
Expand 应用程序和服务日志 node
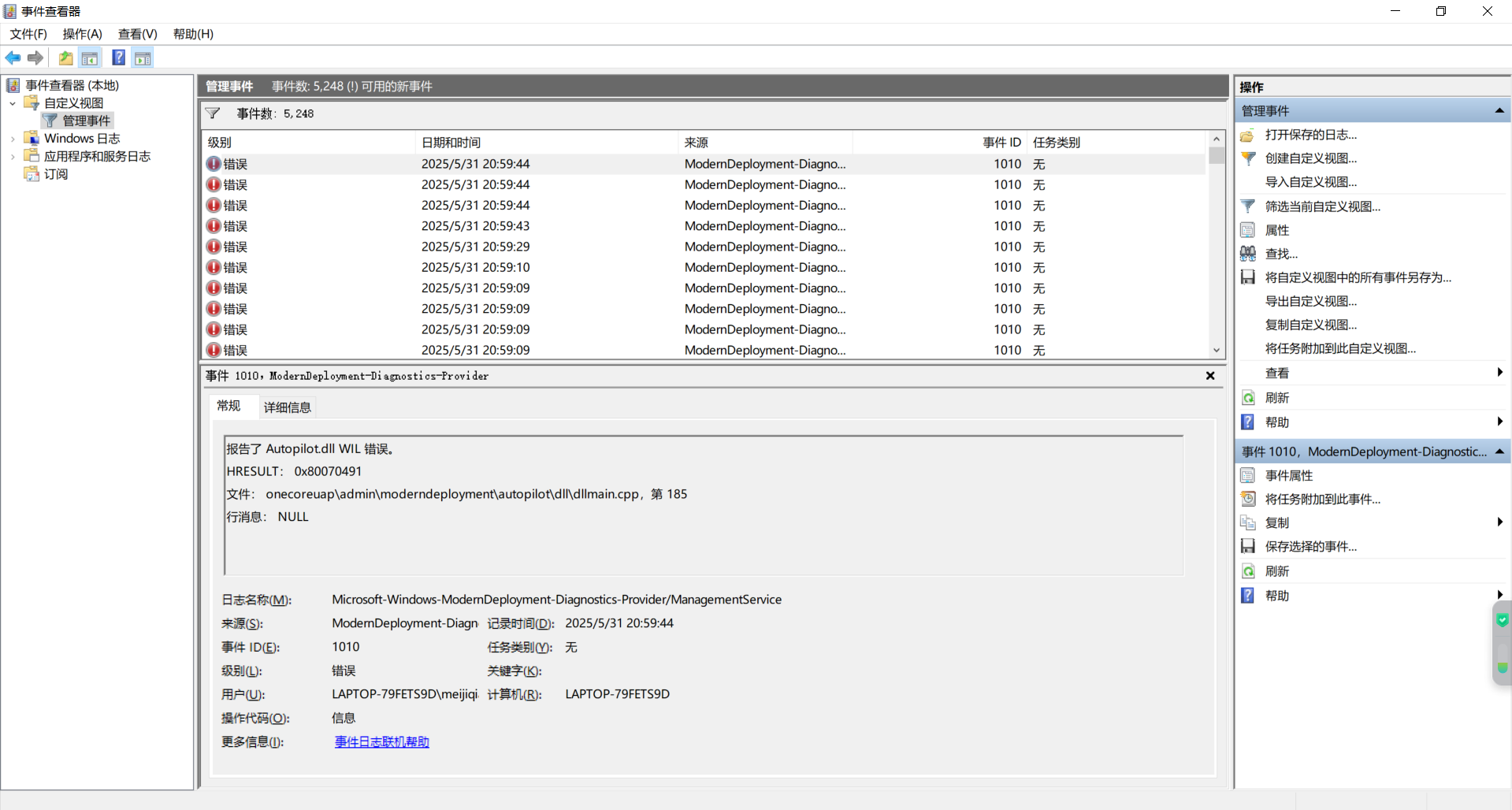pyautogui.click(x=12, y=156)
